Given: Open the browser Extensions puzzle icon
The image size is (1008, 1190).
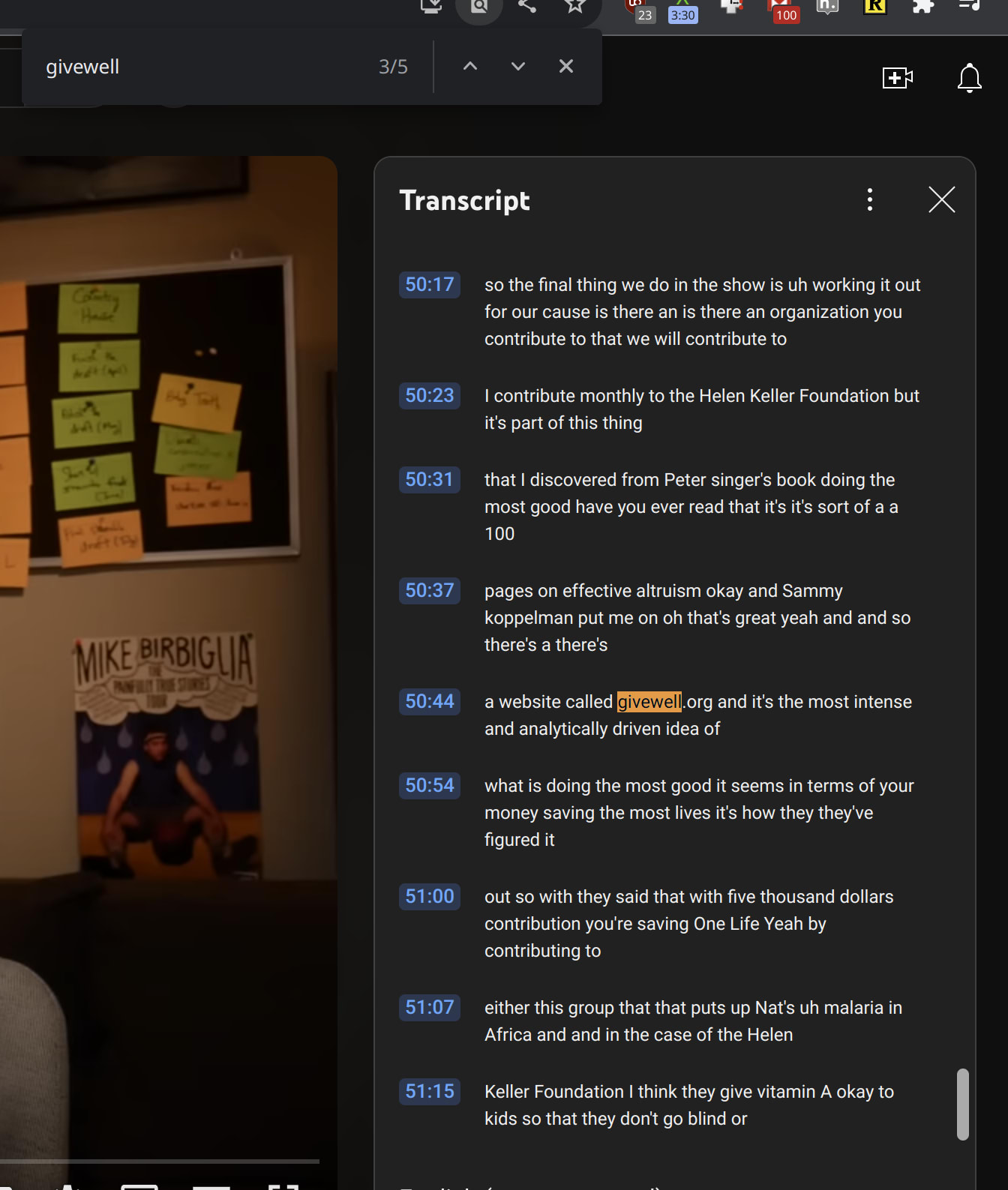Looking at the screenshot, I should pos(922,6).
